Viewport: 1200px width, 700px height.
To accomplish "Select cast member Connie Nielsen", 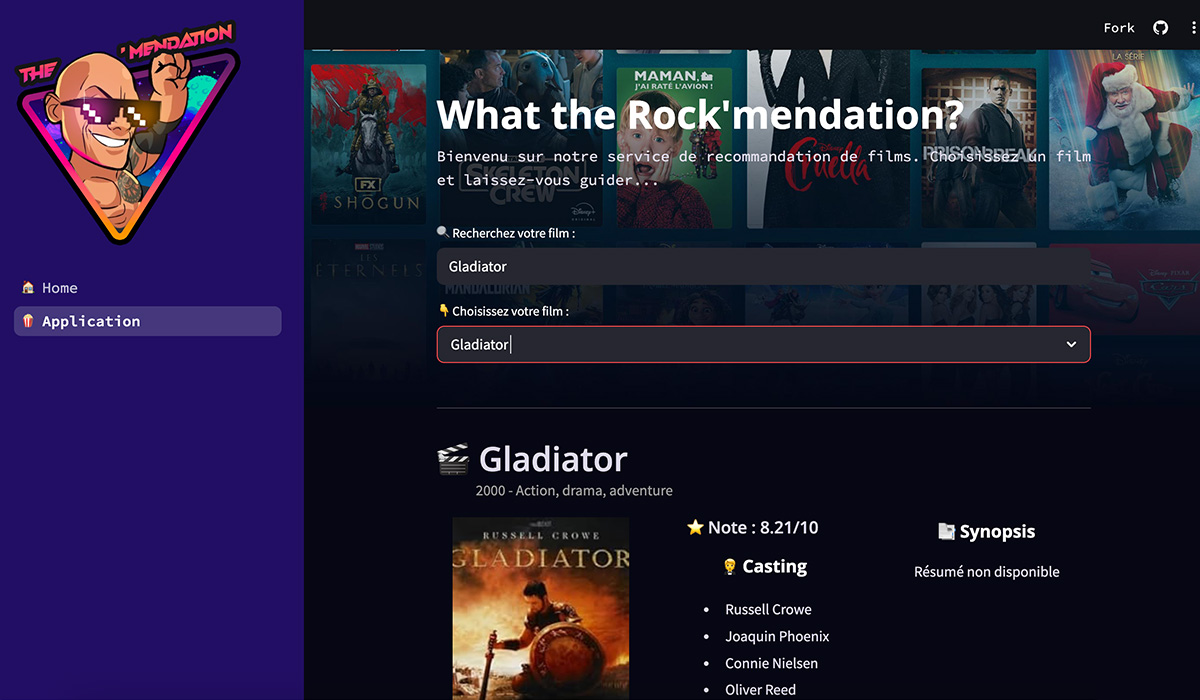I will tap(771, 663).
